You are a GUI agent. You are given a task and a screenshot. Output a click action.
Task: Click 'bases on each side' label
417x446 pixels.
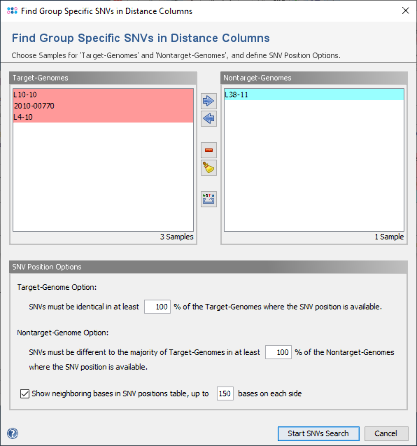pyautogui.click(x=270, y=394)
